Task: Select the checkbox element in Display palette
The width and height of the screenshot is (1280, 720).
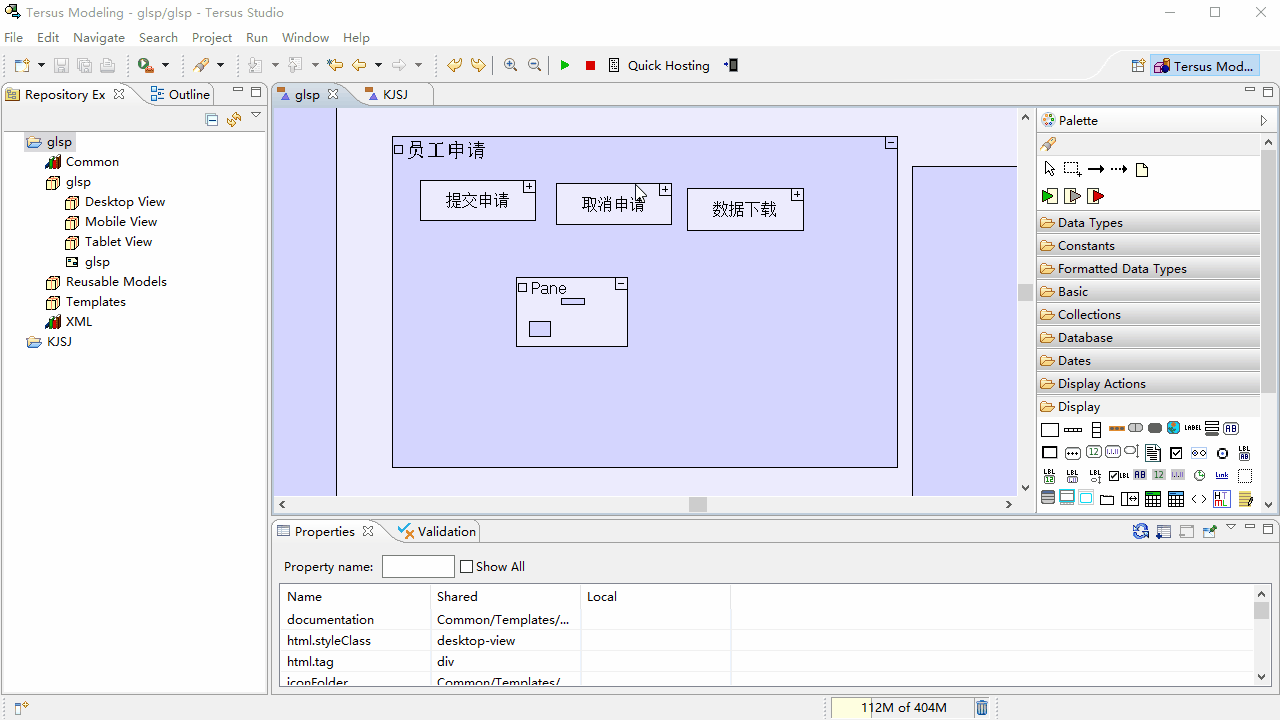Action: tap(1176, 453)
